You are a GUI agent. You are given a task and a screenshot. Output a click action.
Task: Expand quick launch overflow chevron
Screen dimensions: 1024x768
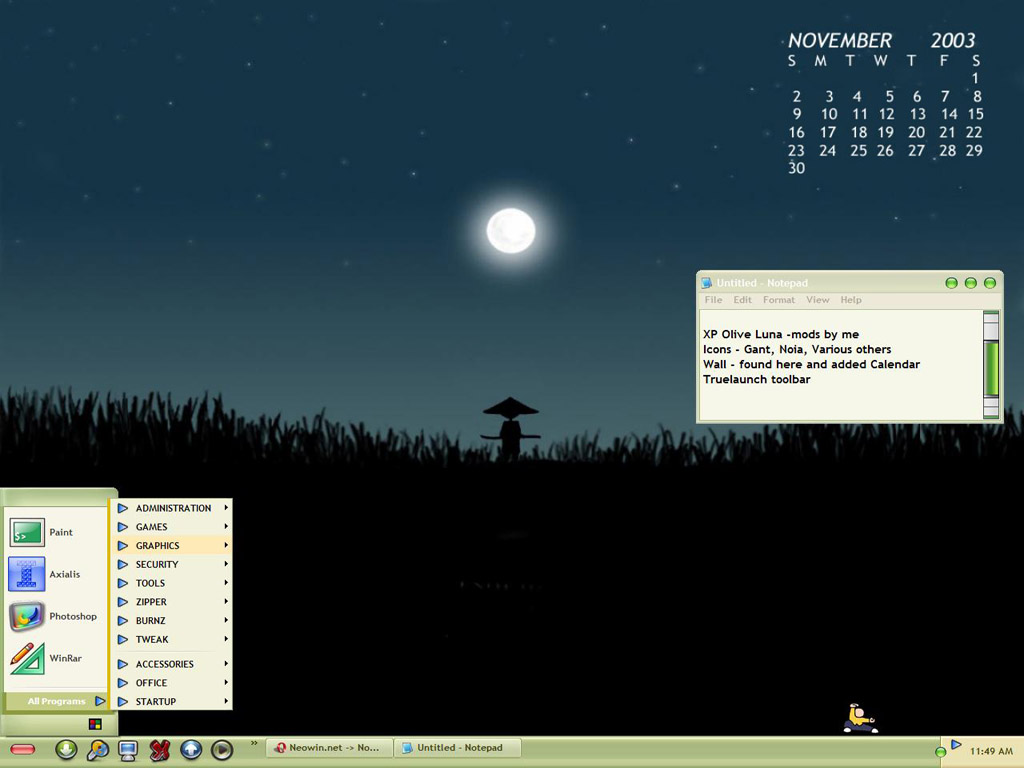pyautogui.click(x=254, y=743)
